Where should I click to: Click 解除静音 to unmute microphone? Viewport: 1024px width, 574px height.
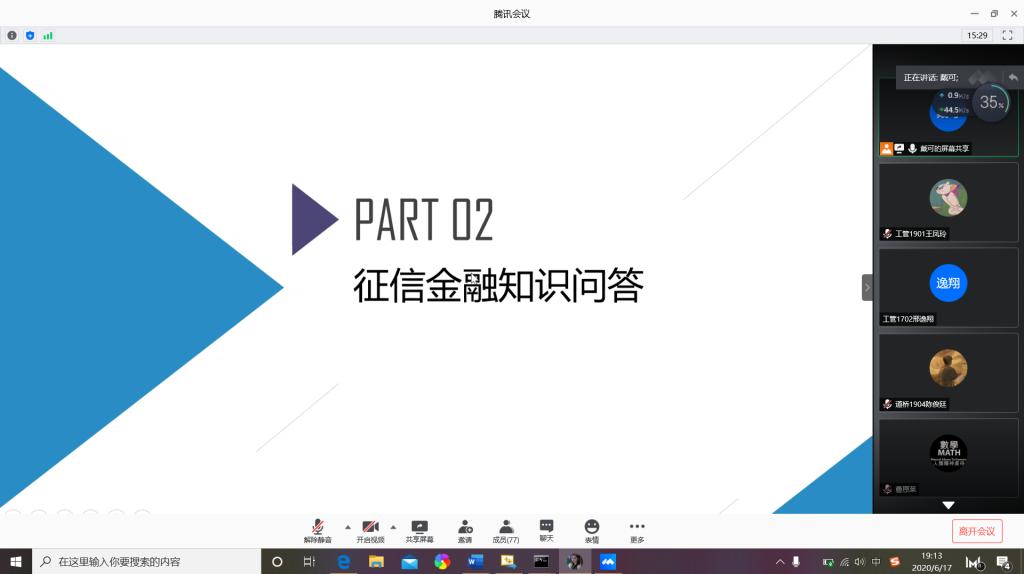coord(317,530)
